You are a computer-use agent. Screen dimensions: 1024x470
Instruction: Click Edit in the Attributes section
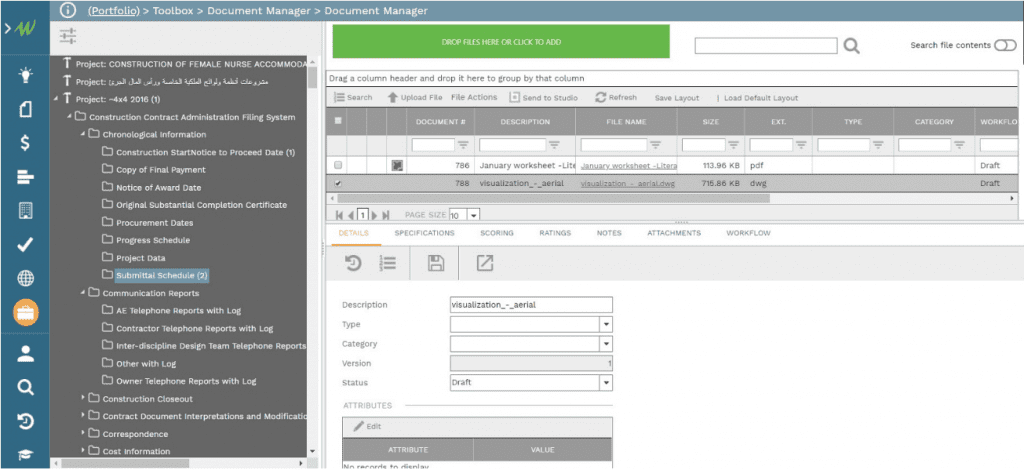368,426
